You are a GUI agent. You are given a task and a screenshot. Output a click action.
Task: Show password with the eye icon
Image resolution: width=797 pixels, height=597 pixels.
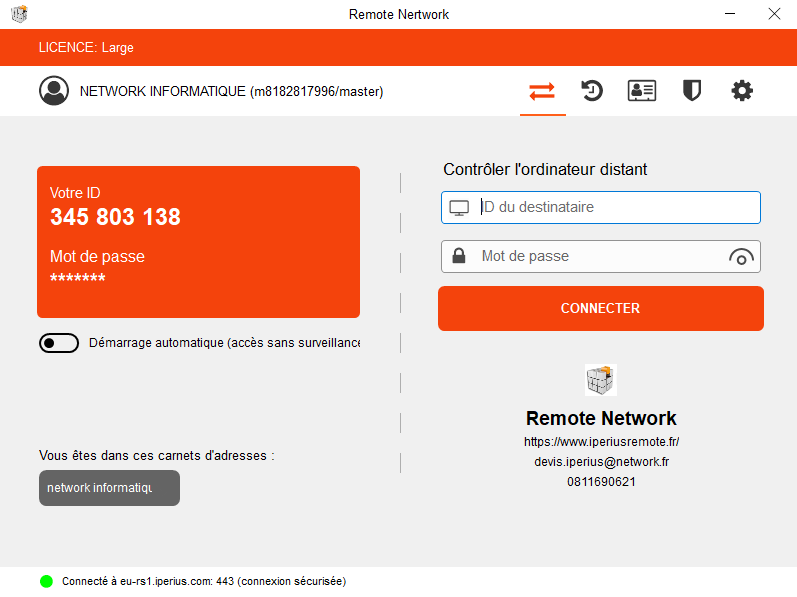pyautogui.click(x=741, y=257)
